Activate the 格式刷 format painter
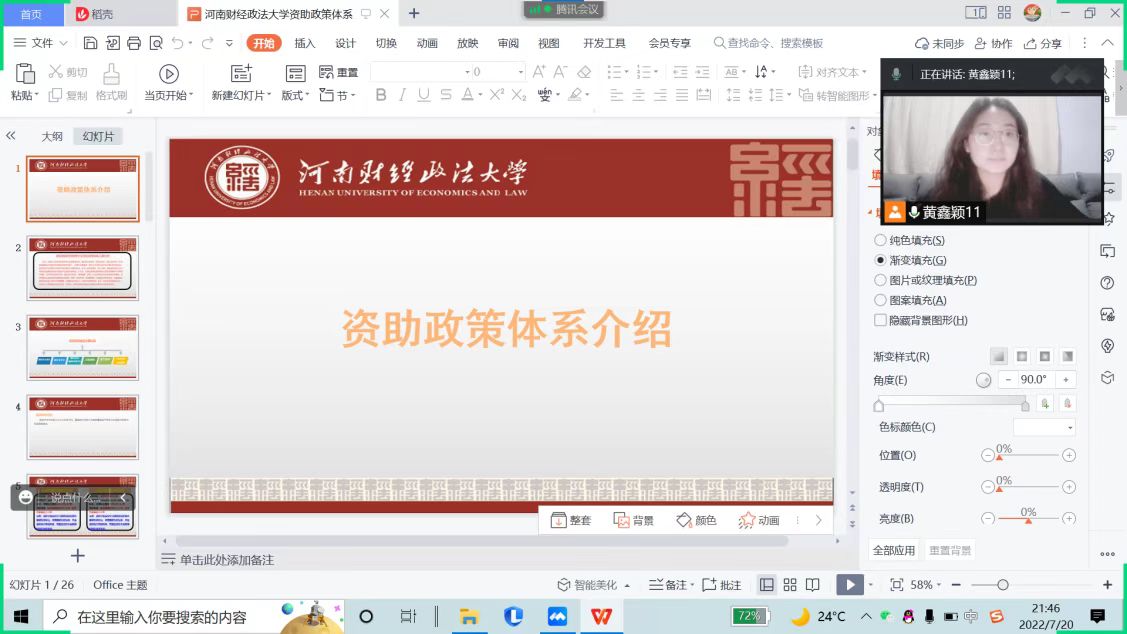 pos(111,82)
